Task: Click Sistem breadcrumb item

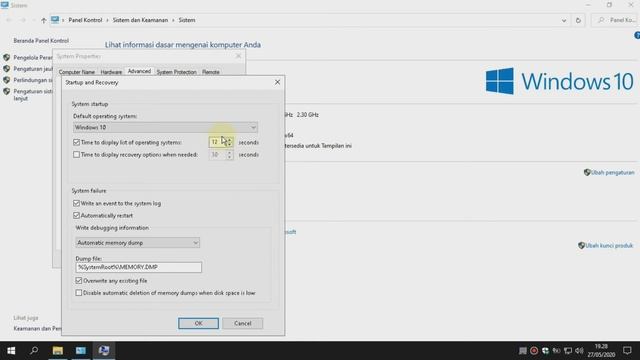Action: click(187, 20)
